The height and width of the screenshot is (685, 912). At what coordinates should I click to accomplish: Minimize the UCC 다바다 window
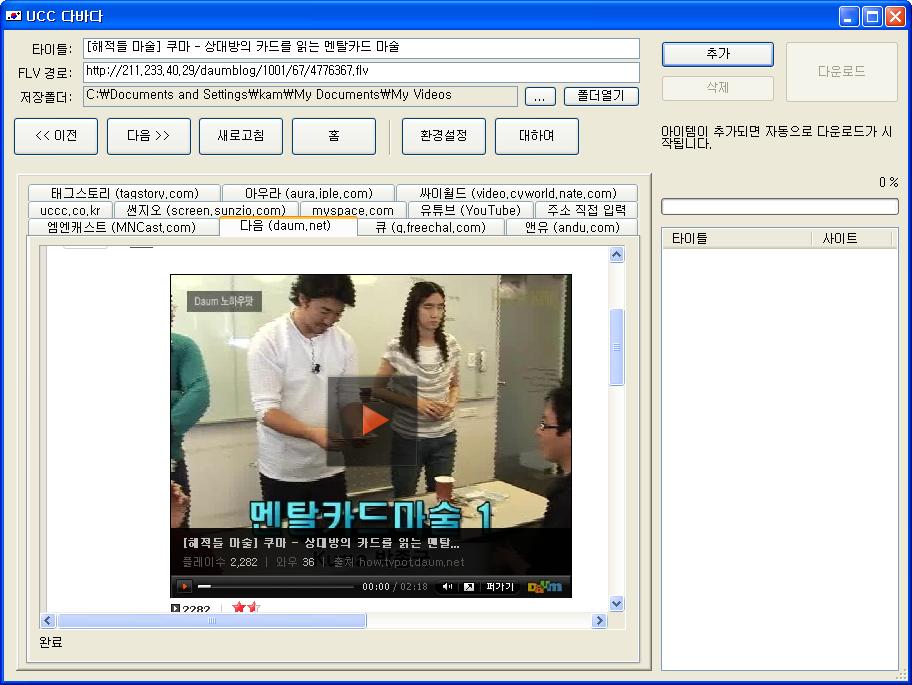click(849, 16)
